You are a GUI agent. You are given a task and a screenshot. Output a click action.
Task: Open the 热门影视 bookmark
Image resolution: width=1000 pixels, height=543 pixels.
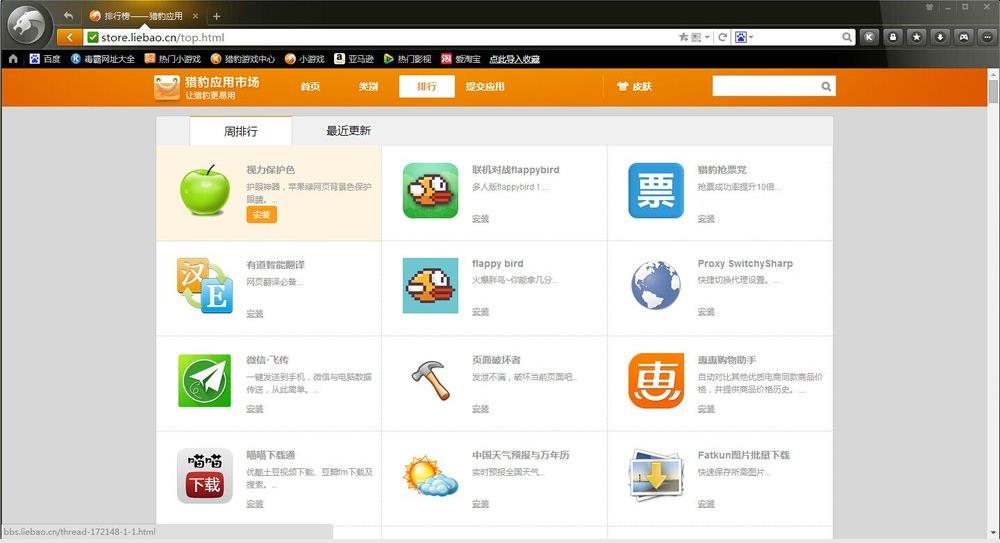click(x=408, y=59)
